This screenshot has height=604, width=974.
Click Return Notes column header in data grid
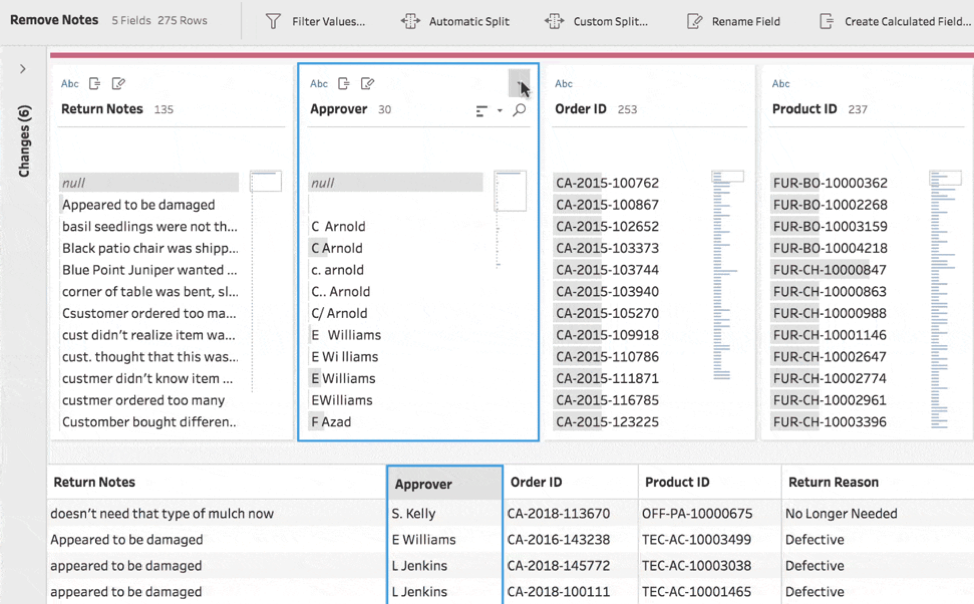tap(216, 482)
